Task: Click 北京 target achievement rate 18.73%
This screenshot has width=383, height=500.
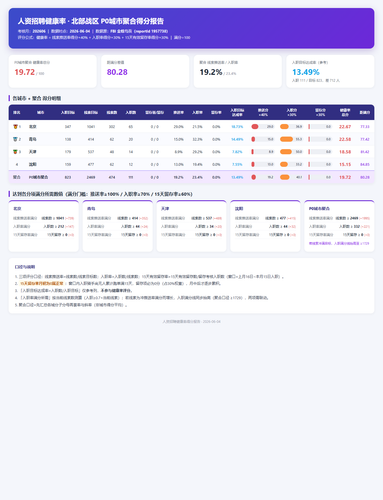Action: tap(237, 127)
